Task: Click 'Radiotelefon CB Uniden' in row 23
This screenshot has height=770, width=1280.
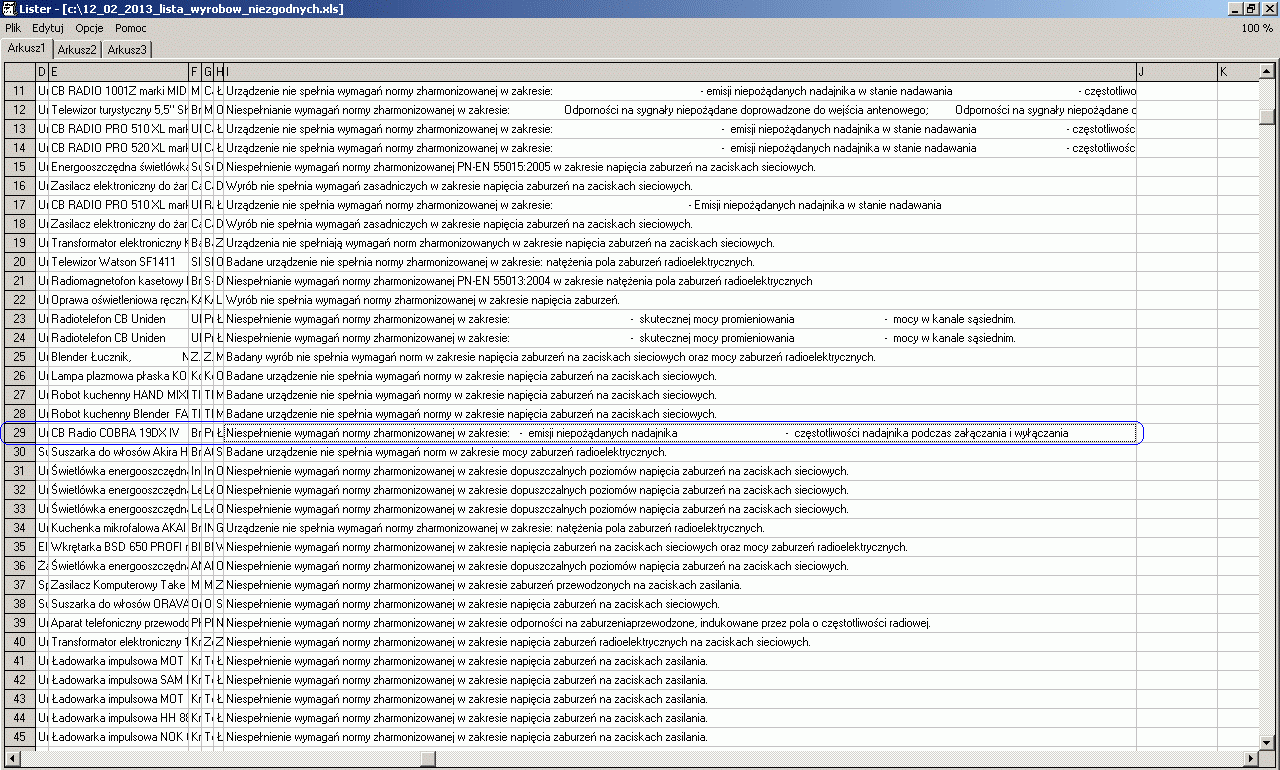Action: 118,319
